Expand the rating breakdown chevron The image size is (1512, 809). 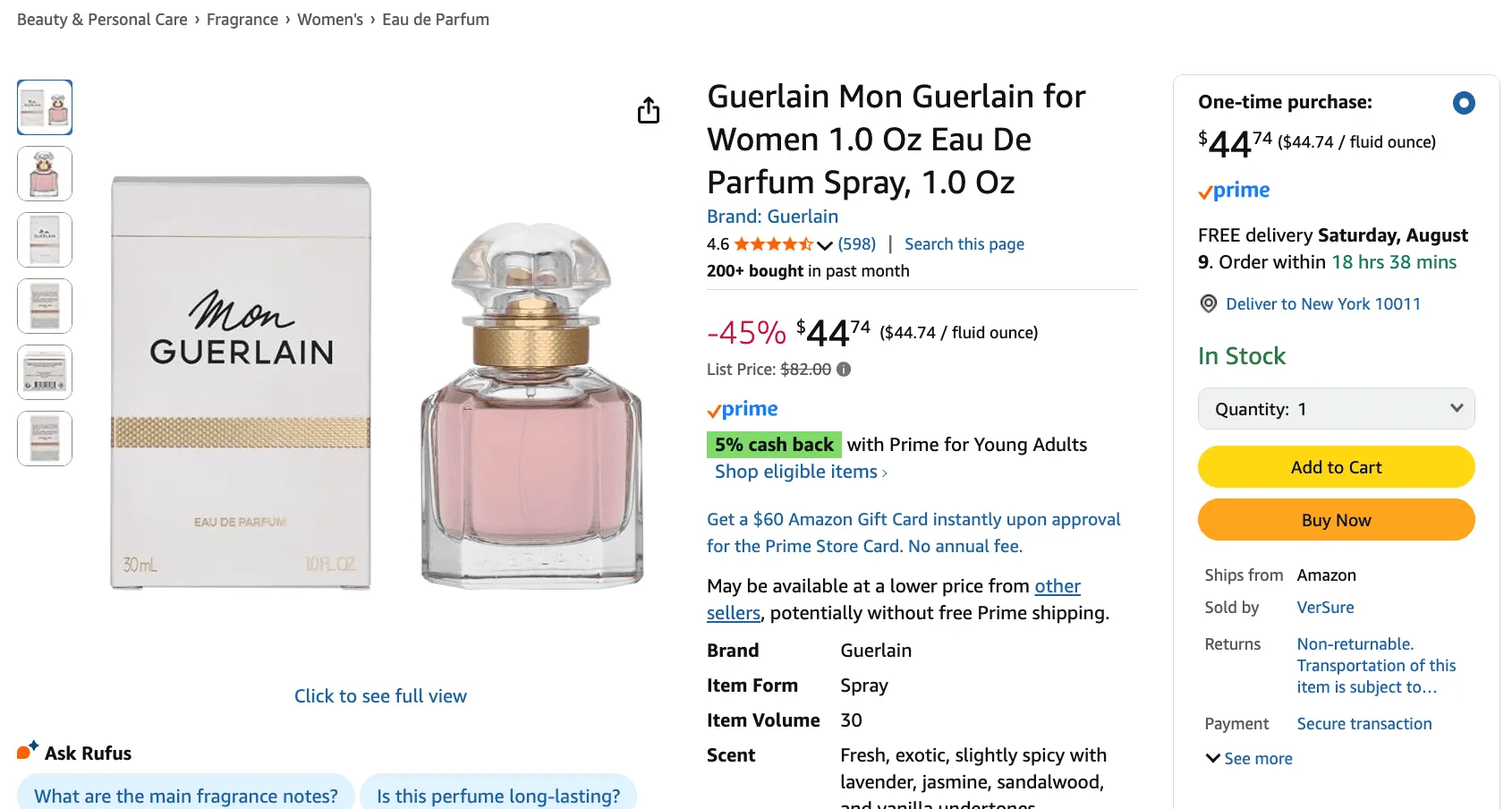(825, 245)
